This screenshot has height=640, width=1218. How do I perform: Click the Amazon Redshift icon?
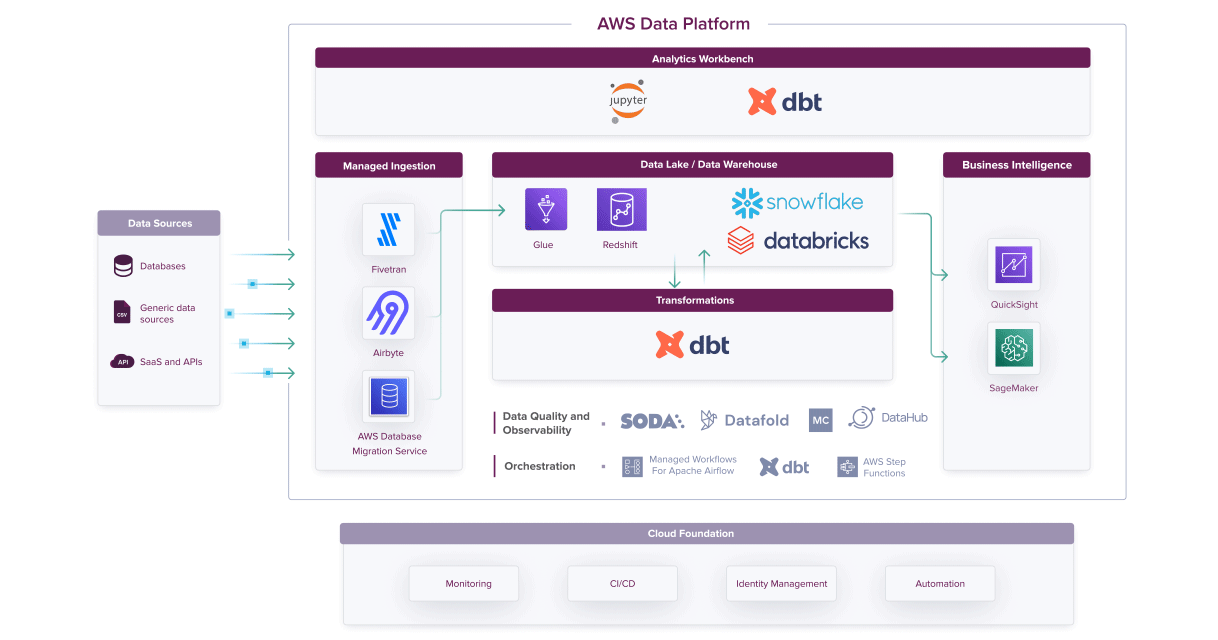pyautogui.click(x=620, y=208)
